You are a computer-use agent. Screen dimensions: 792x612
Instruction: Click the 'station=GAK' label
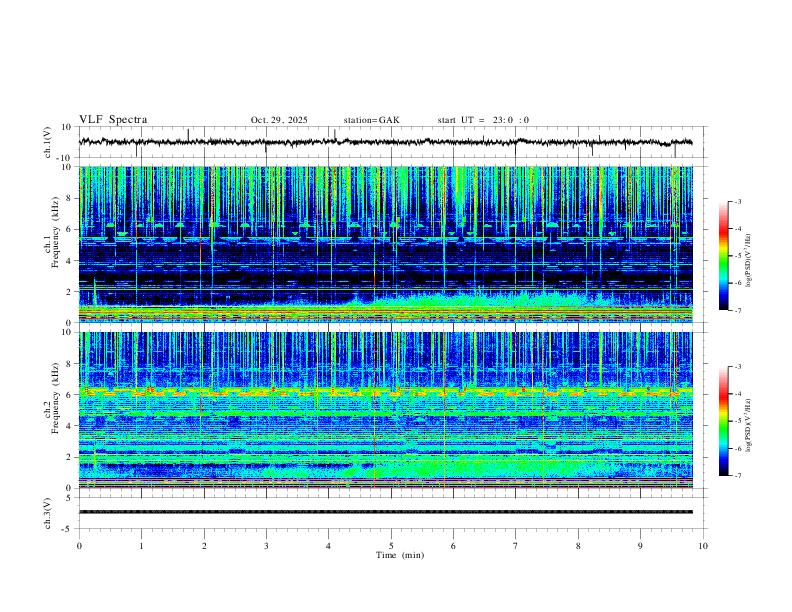[x=371, y=120]
